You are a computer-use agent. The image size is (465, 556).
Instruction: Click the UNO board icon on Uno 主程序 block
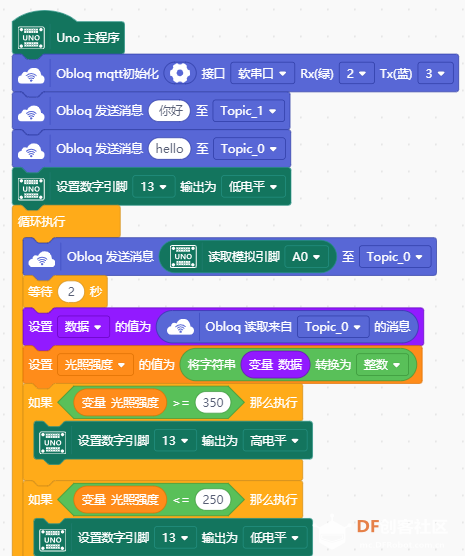pyautogui.click(x=31, y=38)
